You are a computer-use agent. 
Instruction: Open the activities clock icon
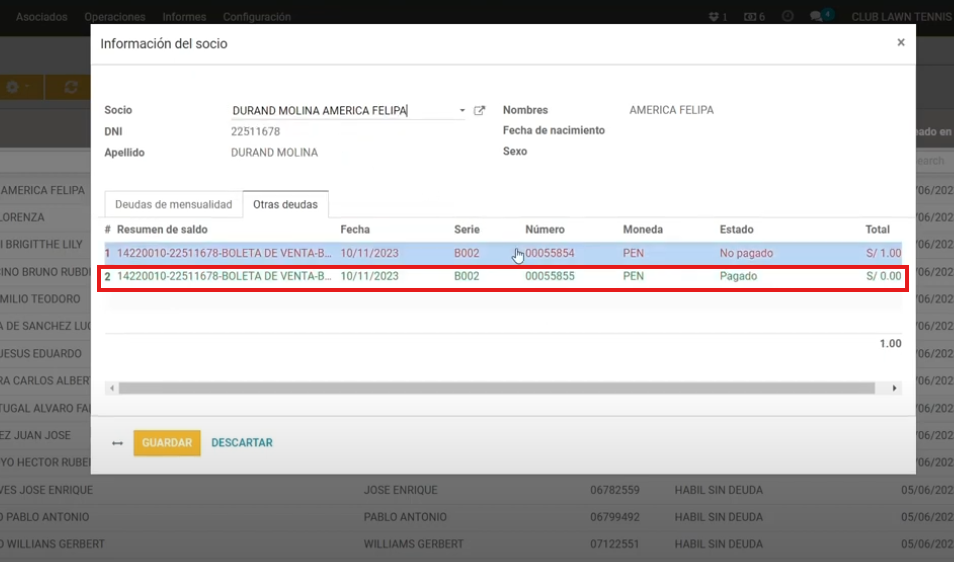click(x=788, y=17)
